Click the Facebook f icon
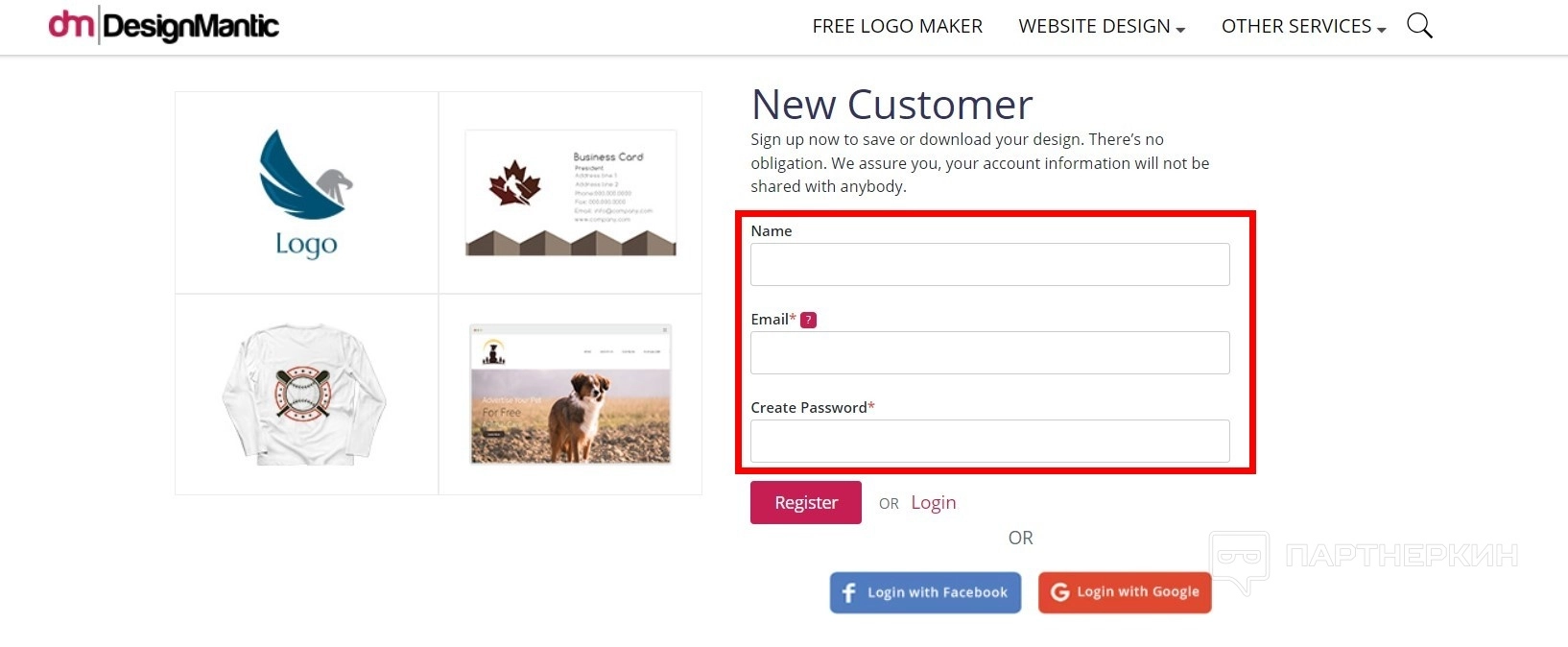 click(x=848, y=592)
